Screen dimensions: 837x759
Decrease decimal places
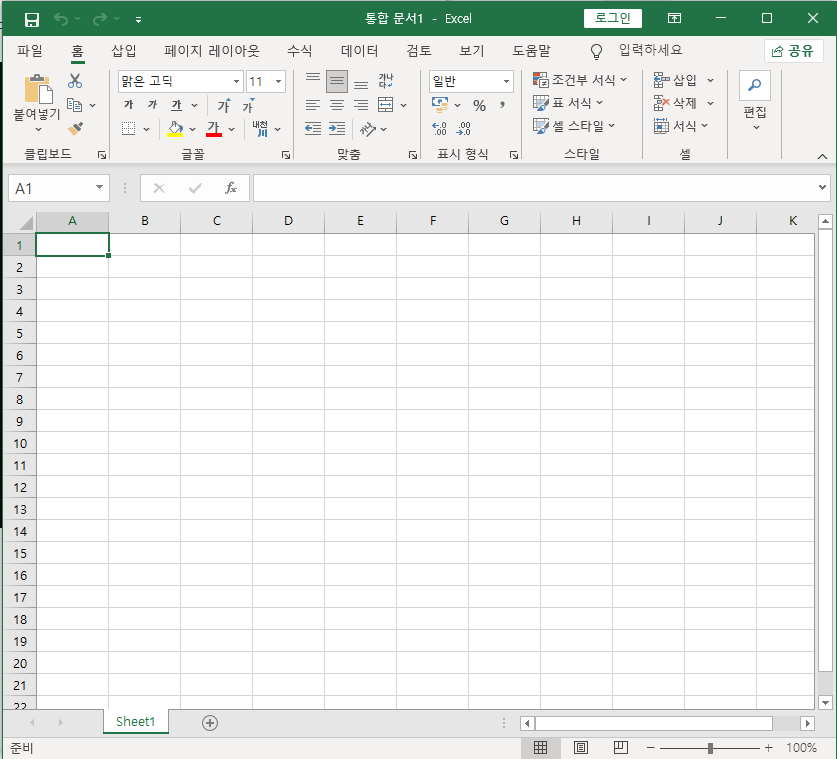tap(463, 129)
